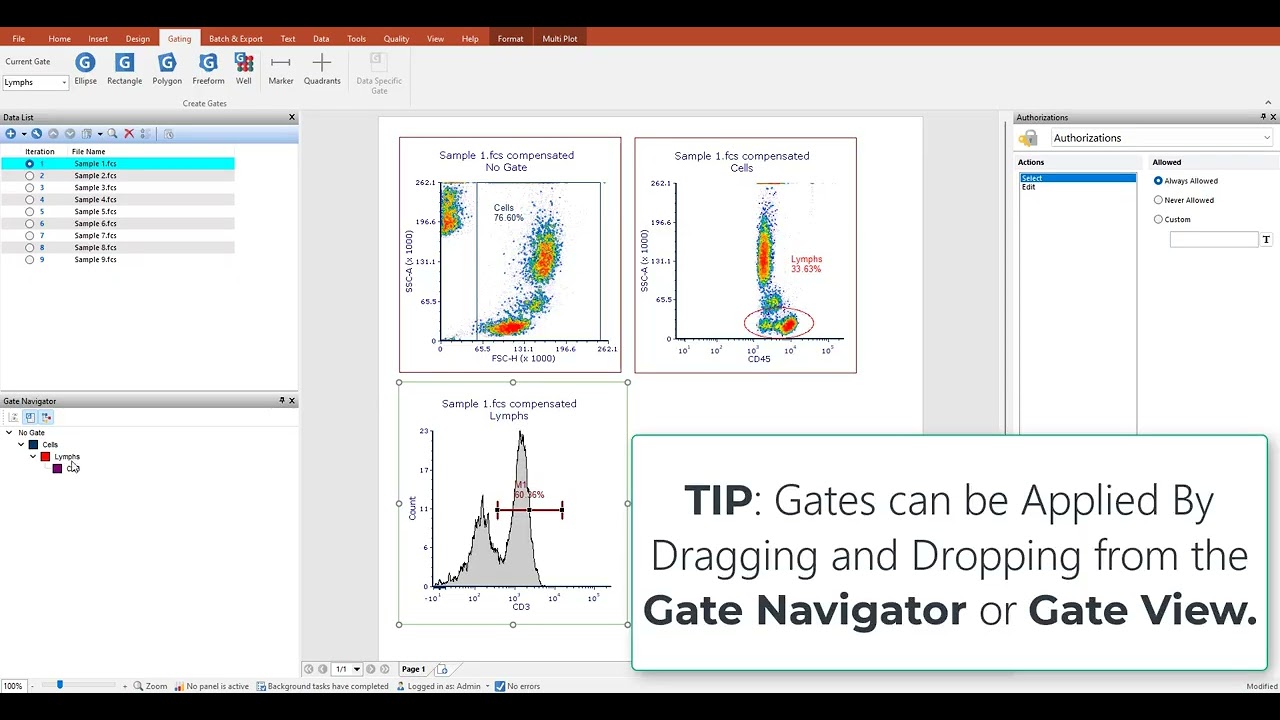Viewport: 1280px width, 720px height.
Task: Click the Zoom magnifier in status bar
Action: pyautogui.click(x=139, y=686)
